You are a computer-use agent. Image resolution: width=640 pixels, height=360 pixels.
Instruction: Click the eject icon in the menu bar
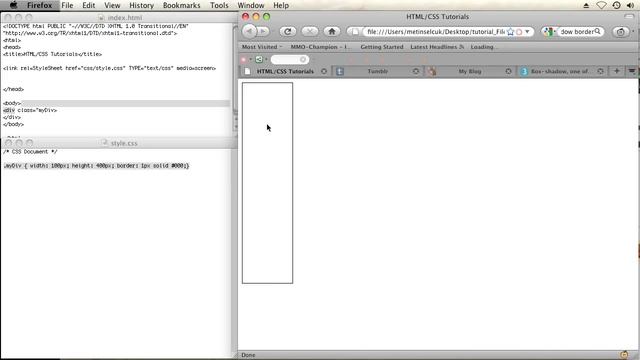586,5
